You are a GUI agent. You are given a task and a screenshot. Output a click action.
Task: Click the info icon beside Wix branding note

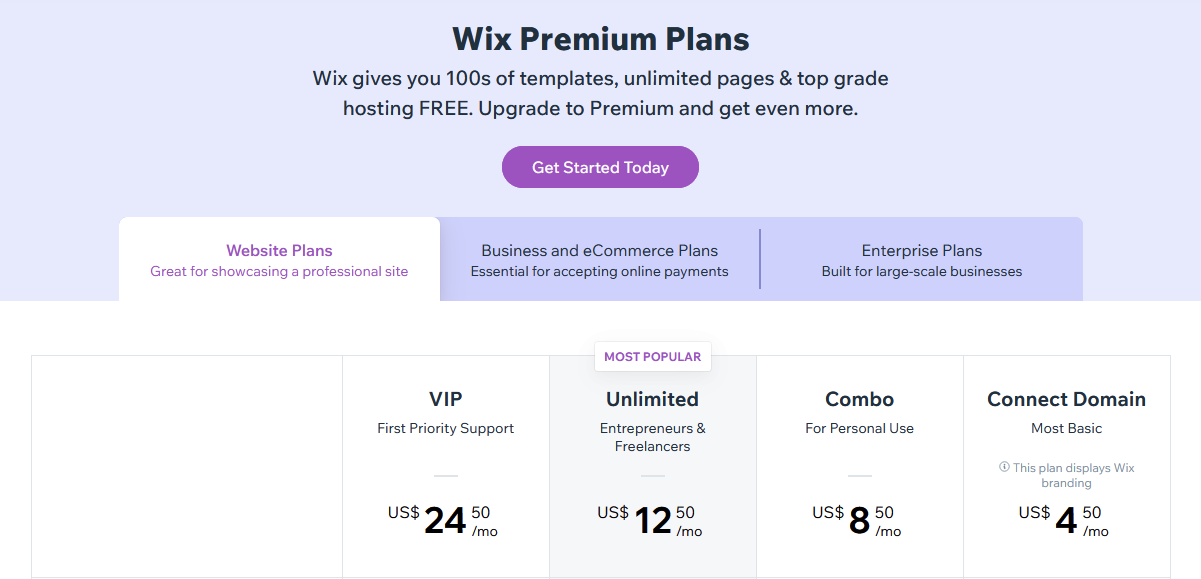coord(1004,467)
